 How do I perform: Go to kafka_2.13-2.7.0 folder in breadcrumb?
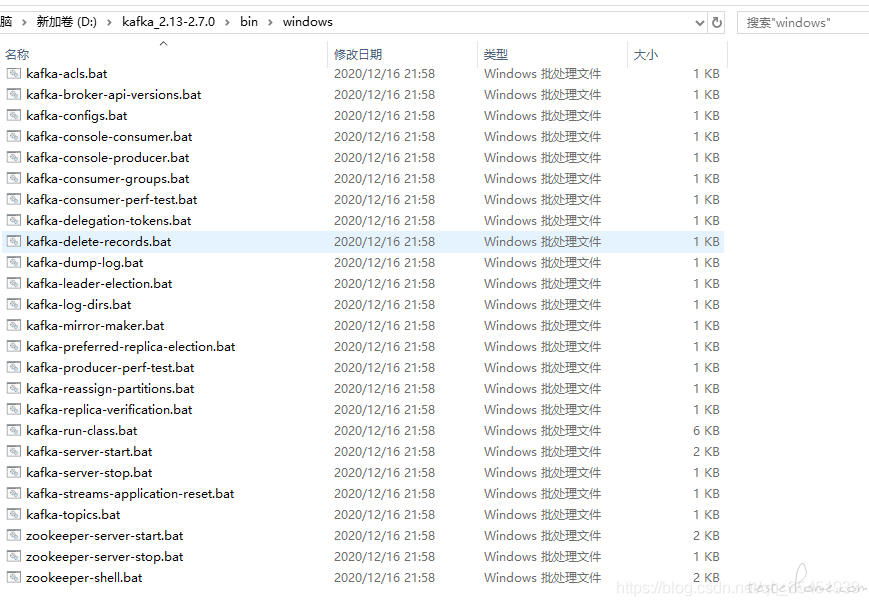coord(168,22)
